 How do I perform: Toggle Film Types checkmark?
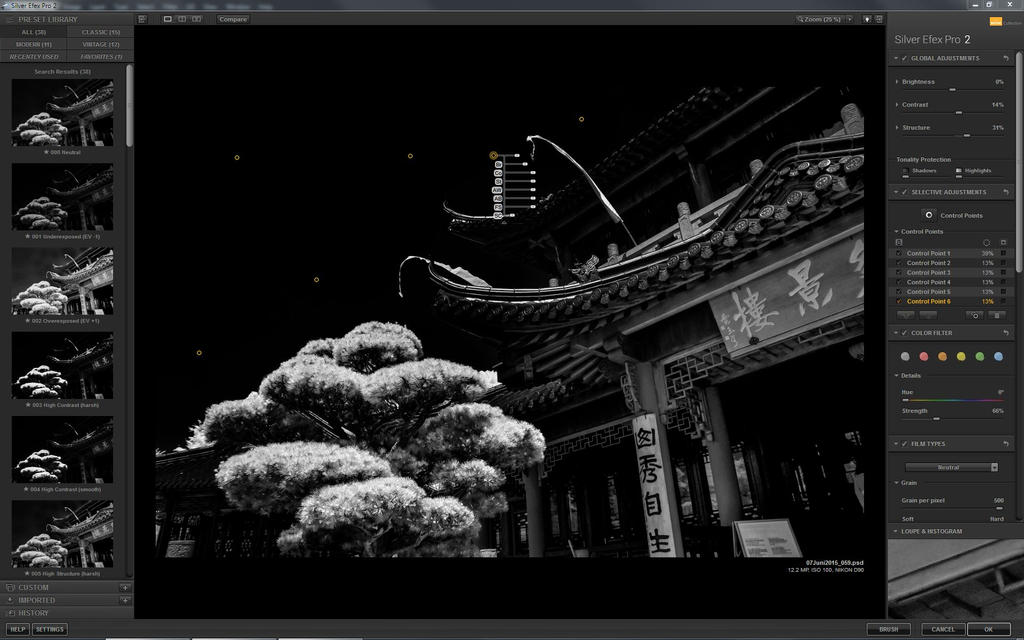pos(904,444)
